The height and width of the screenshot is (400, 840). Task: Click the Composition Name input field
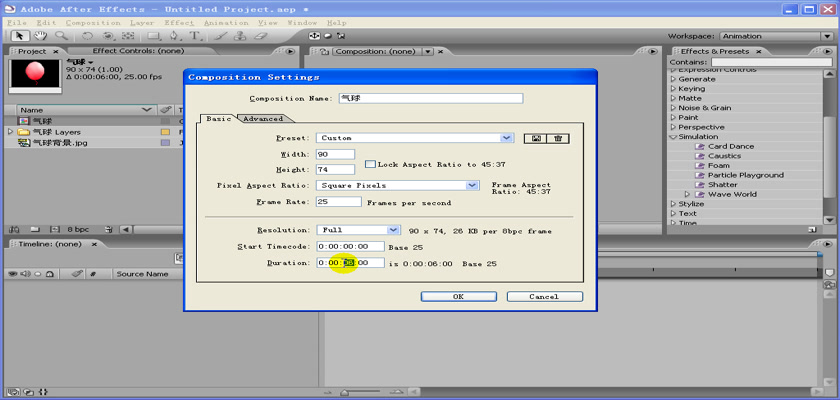coord(431,99)
